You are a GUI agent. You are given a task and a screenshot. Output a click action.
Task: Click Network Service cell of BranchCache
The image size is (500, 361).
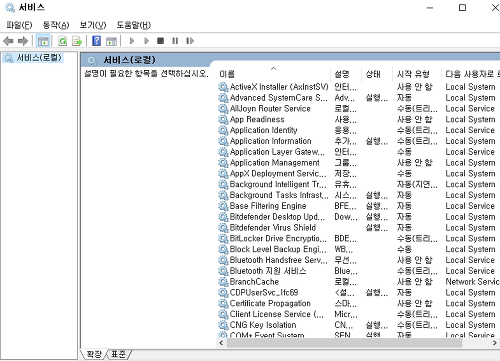(472, 282)
